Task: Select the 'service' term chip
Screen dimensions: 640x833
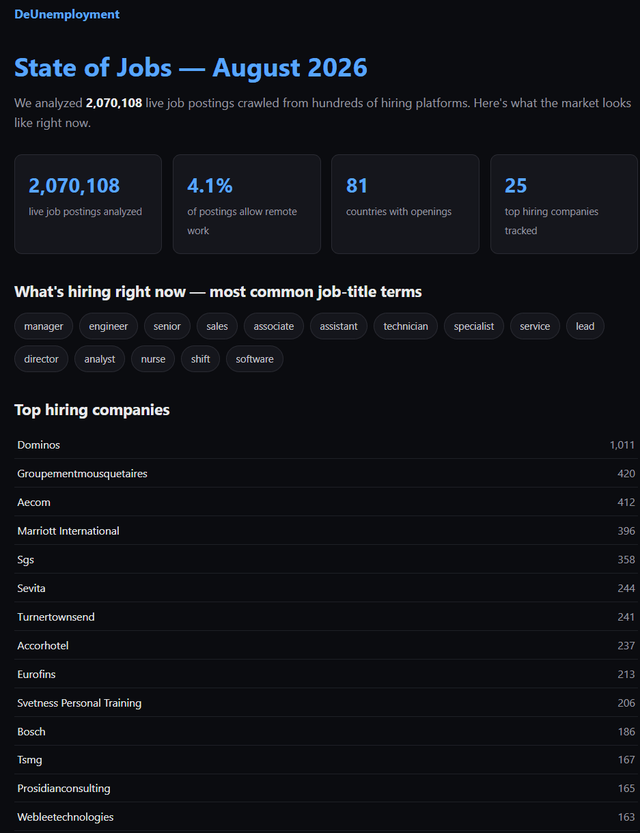Action: coord(535,326)
